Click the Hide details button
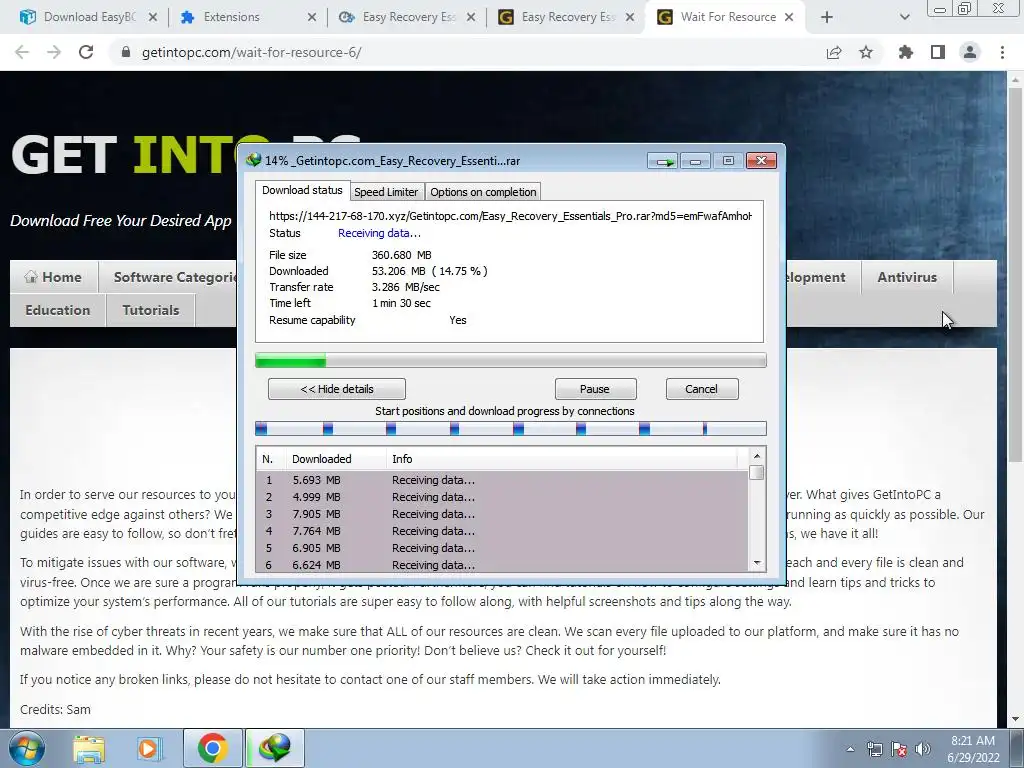 [x=336, y=389]
